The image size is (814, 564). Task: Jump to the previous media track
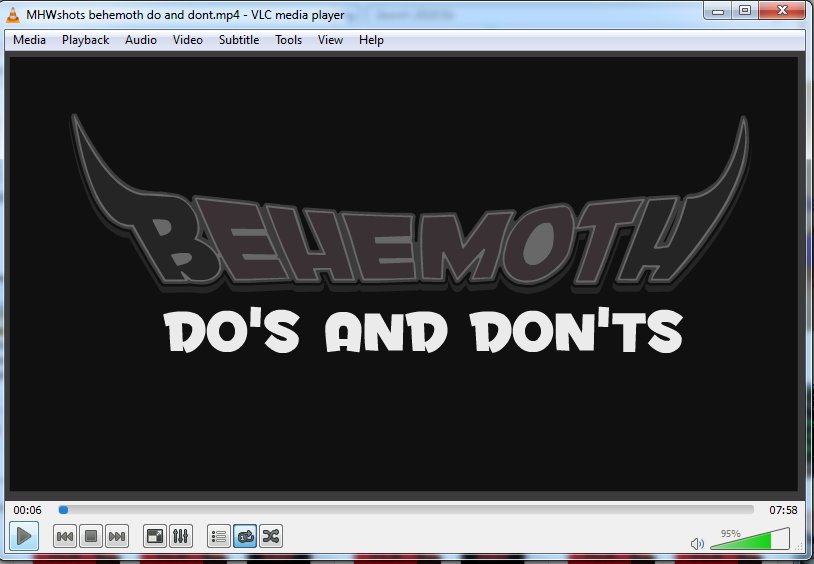65,536
